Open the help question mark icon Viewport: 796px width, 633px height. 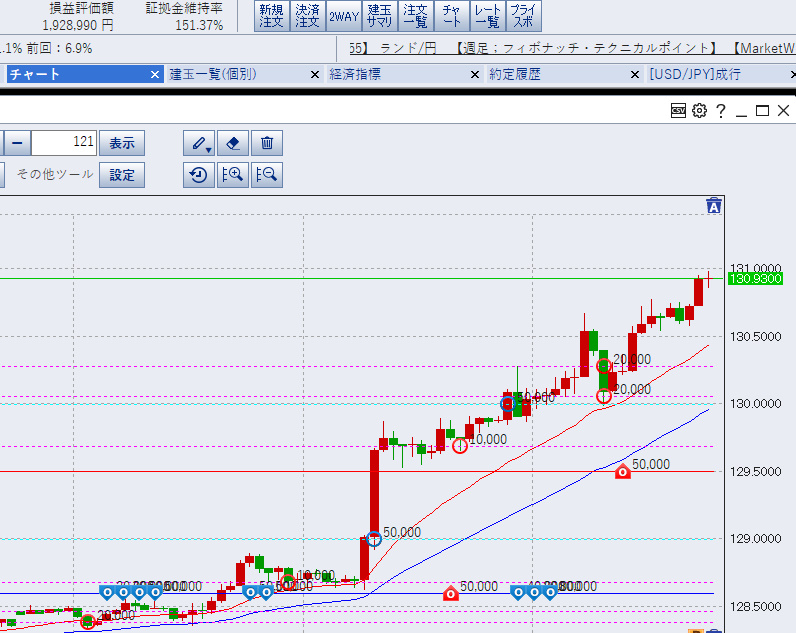720,111
